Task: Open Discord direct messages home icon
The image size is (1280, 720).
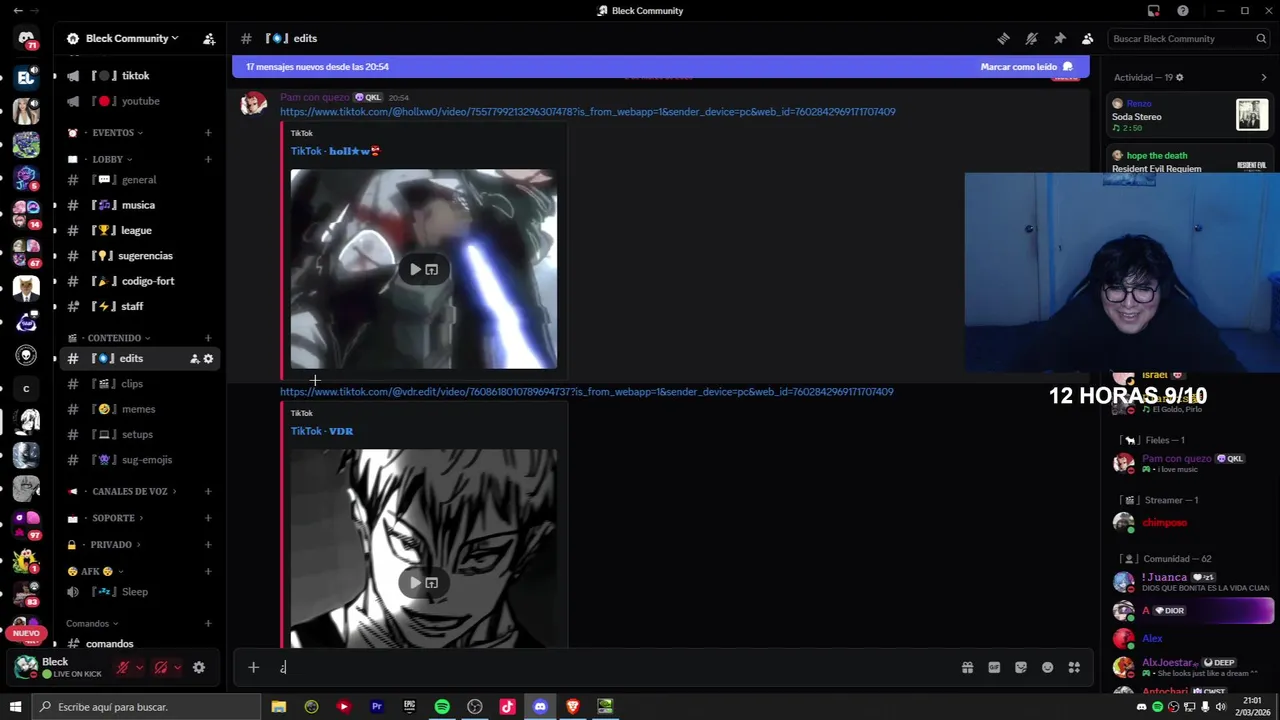Action: 27,39
